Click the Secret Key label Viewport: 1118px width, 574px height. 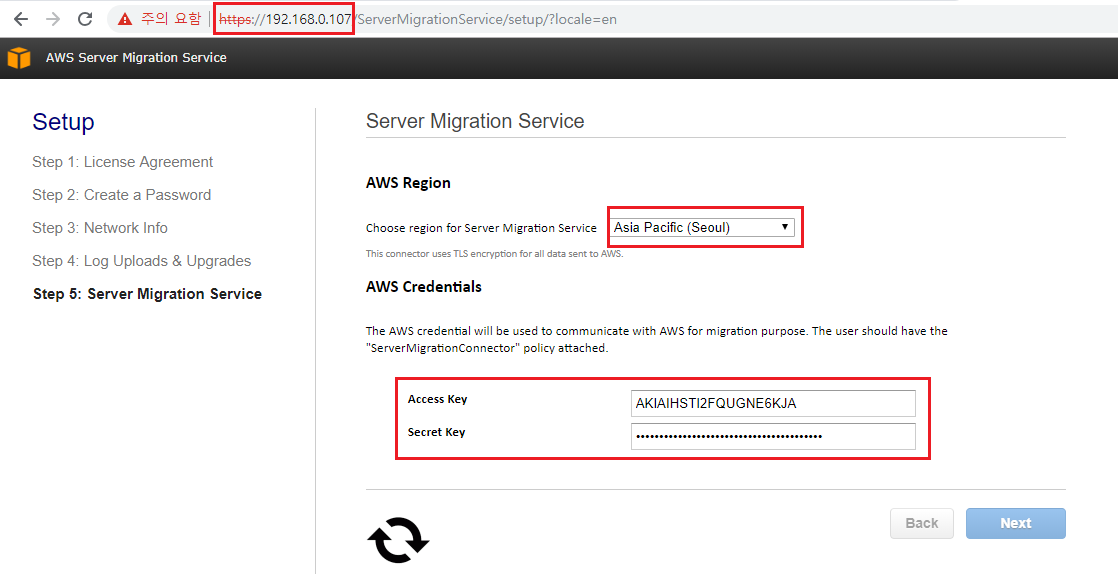[x=436, y=432]
